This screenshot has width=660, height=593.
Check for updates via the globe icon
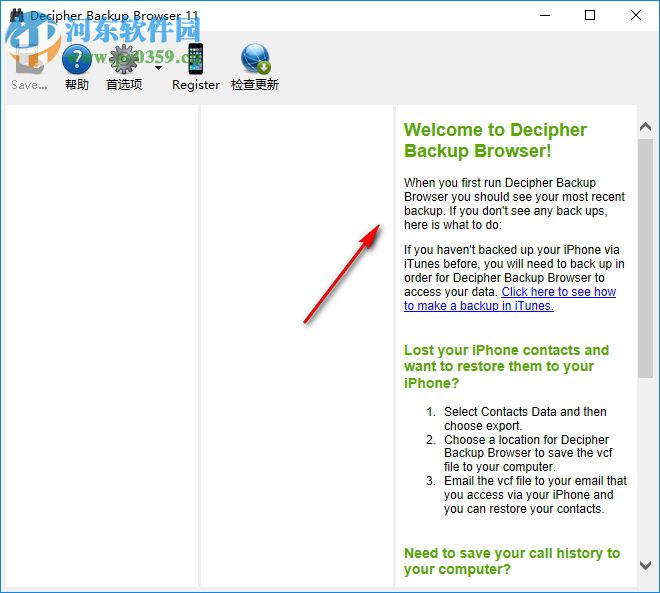click(255, 59)
